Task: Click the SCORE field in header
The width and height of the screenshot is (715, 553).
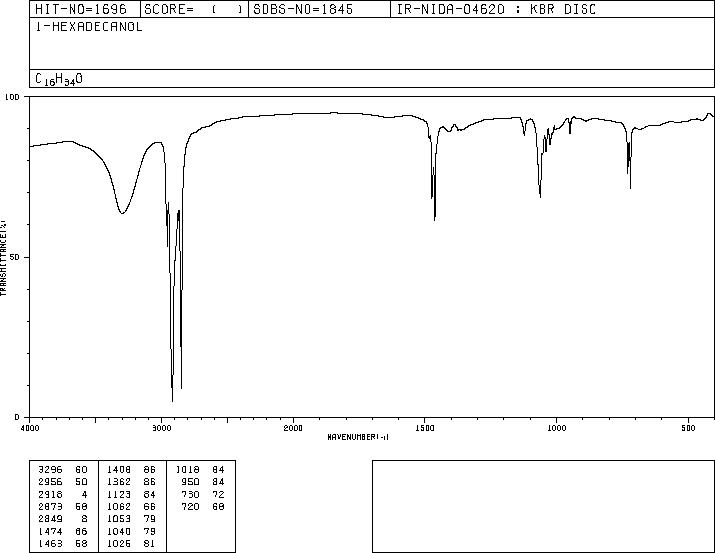Action: (x=194, y=9)
